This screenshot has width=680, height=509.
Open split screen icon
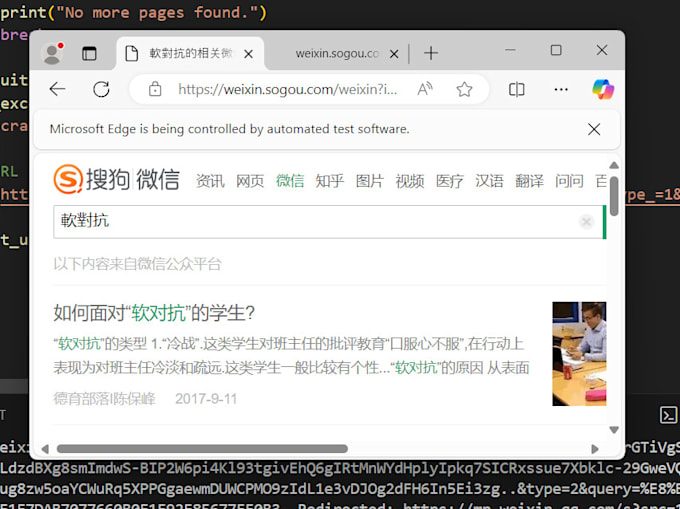(517, 89)
